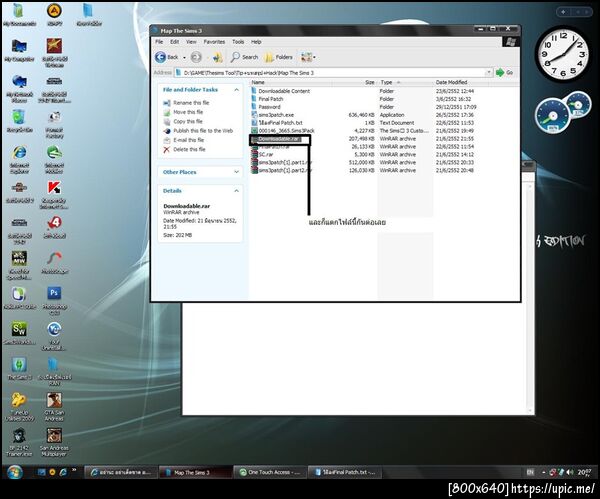Open the Tools menu
This screenshot has width=600, height=499.
pos(238,42)
